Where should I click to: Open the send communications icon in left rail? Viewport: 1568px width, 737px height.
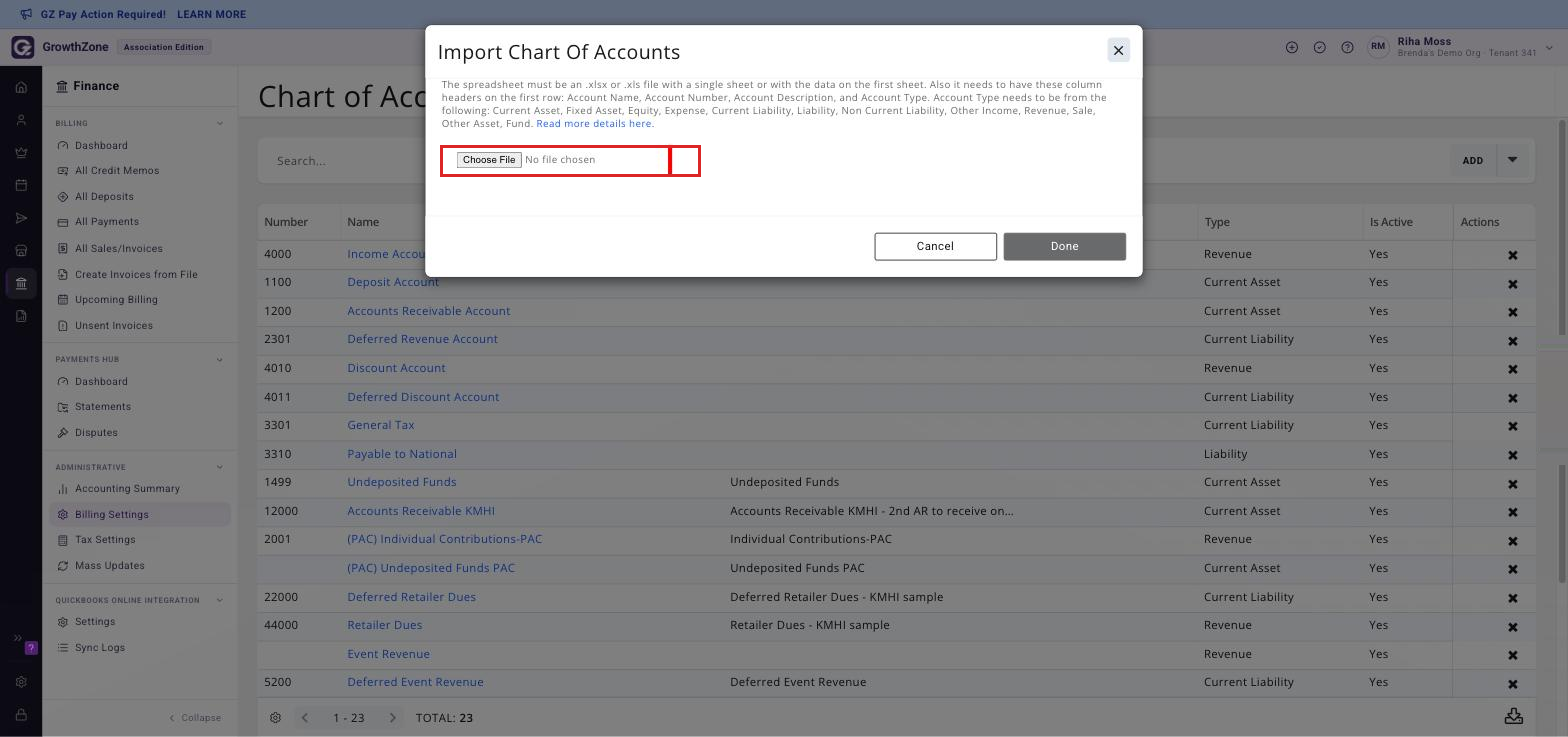(x=21, y=218)
